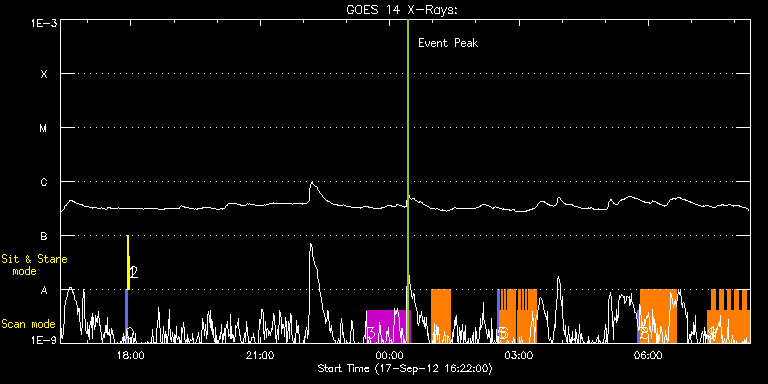
Task: Select the "06:00" time axis label
Action: pyautogui.click(x=648, y=355)
